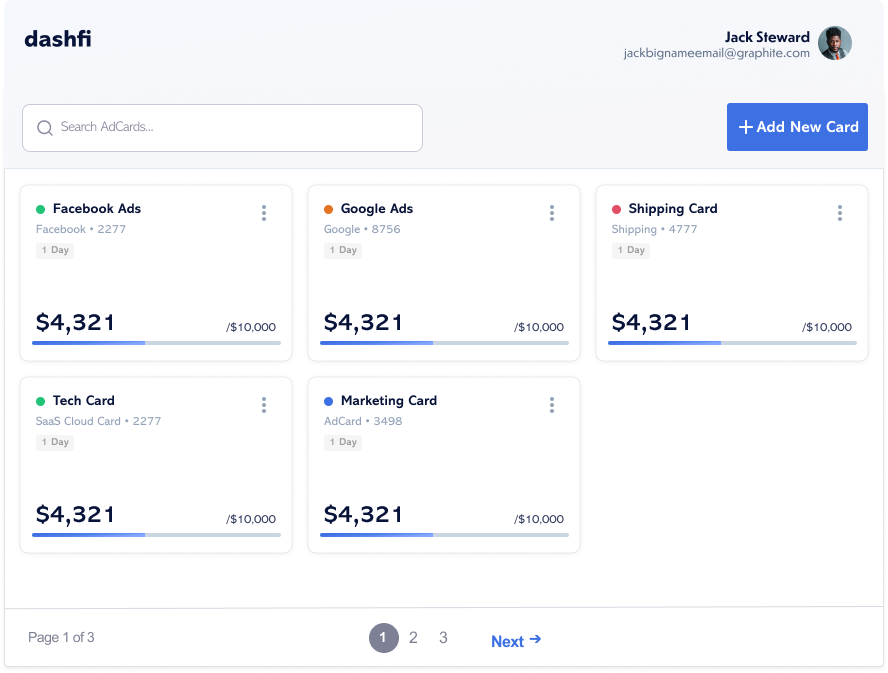Click the 1 Day tag on Tech Card
Image resolution: width=888 pixels, height=673 pixels.
coord(55,442)
